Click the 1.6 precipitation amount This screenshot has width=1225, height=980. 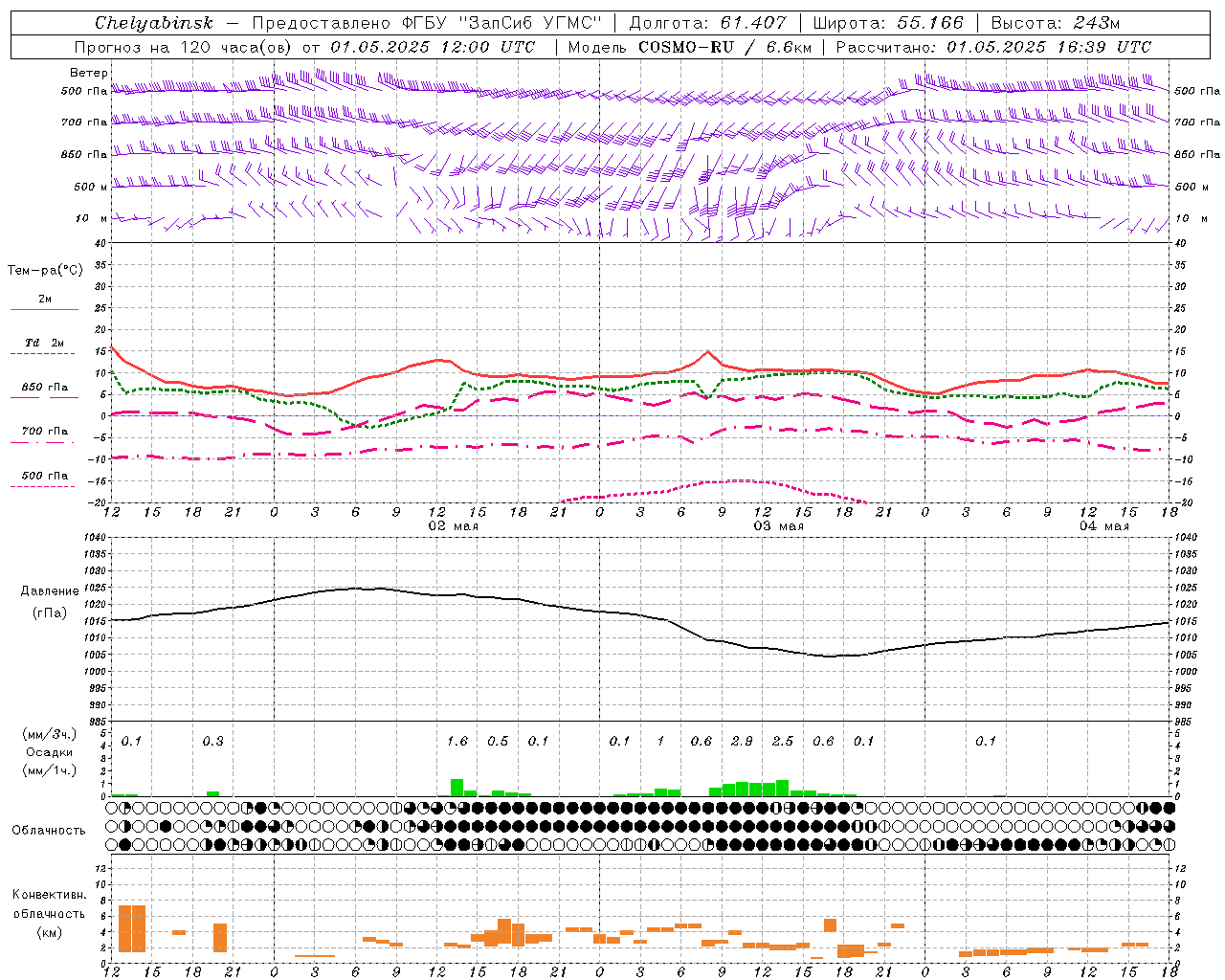(x=457, y=741)
